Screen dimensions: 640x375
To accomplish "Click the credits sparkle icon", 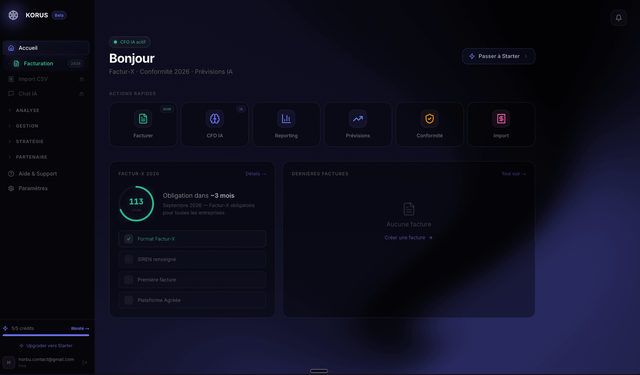I will point(5,328).
